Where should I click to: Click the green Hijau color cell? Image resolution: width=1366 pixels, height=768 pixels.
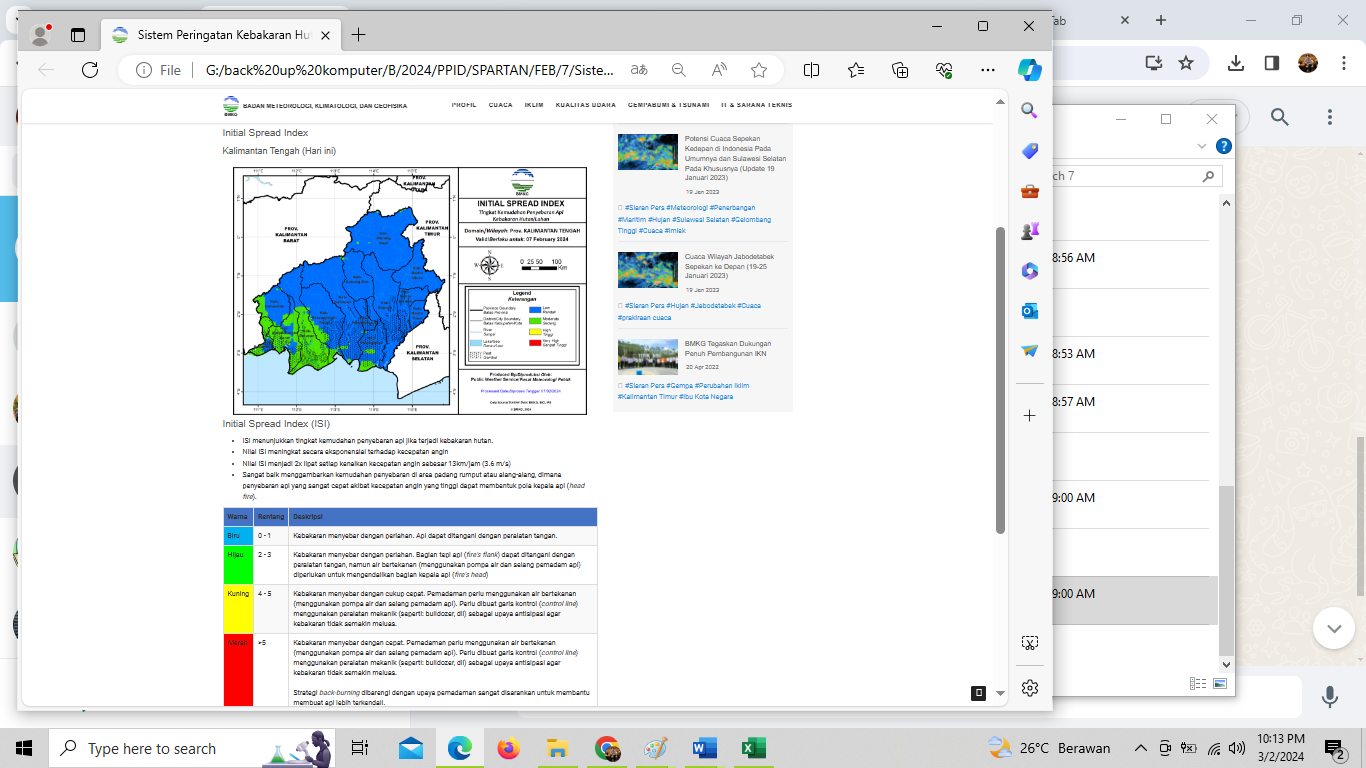[238, 565]
